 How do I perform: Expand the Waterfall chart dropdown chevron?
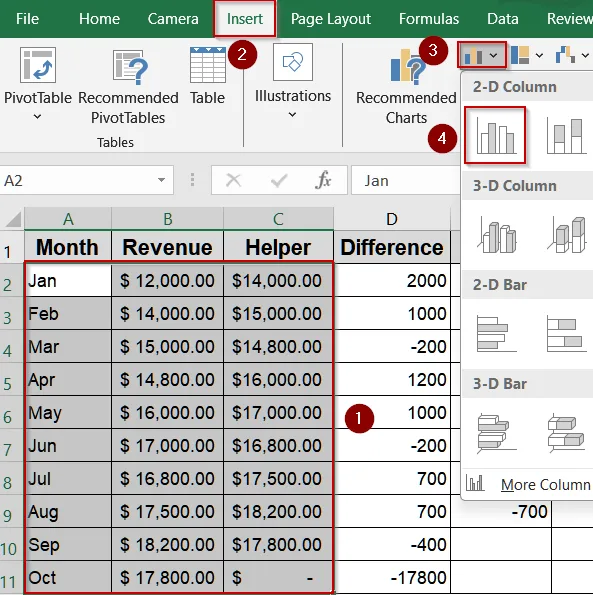point(585,56)
